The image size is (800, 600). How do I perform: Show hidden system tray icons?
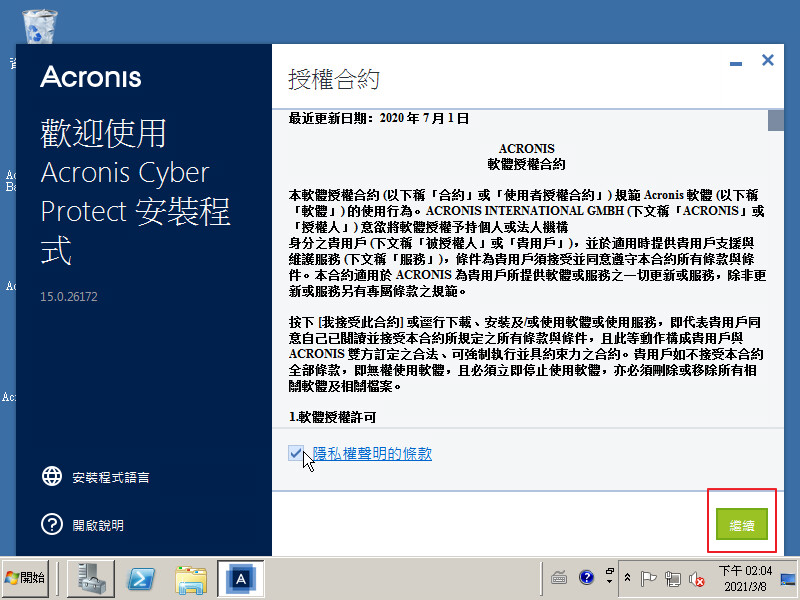point(628,578)
